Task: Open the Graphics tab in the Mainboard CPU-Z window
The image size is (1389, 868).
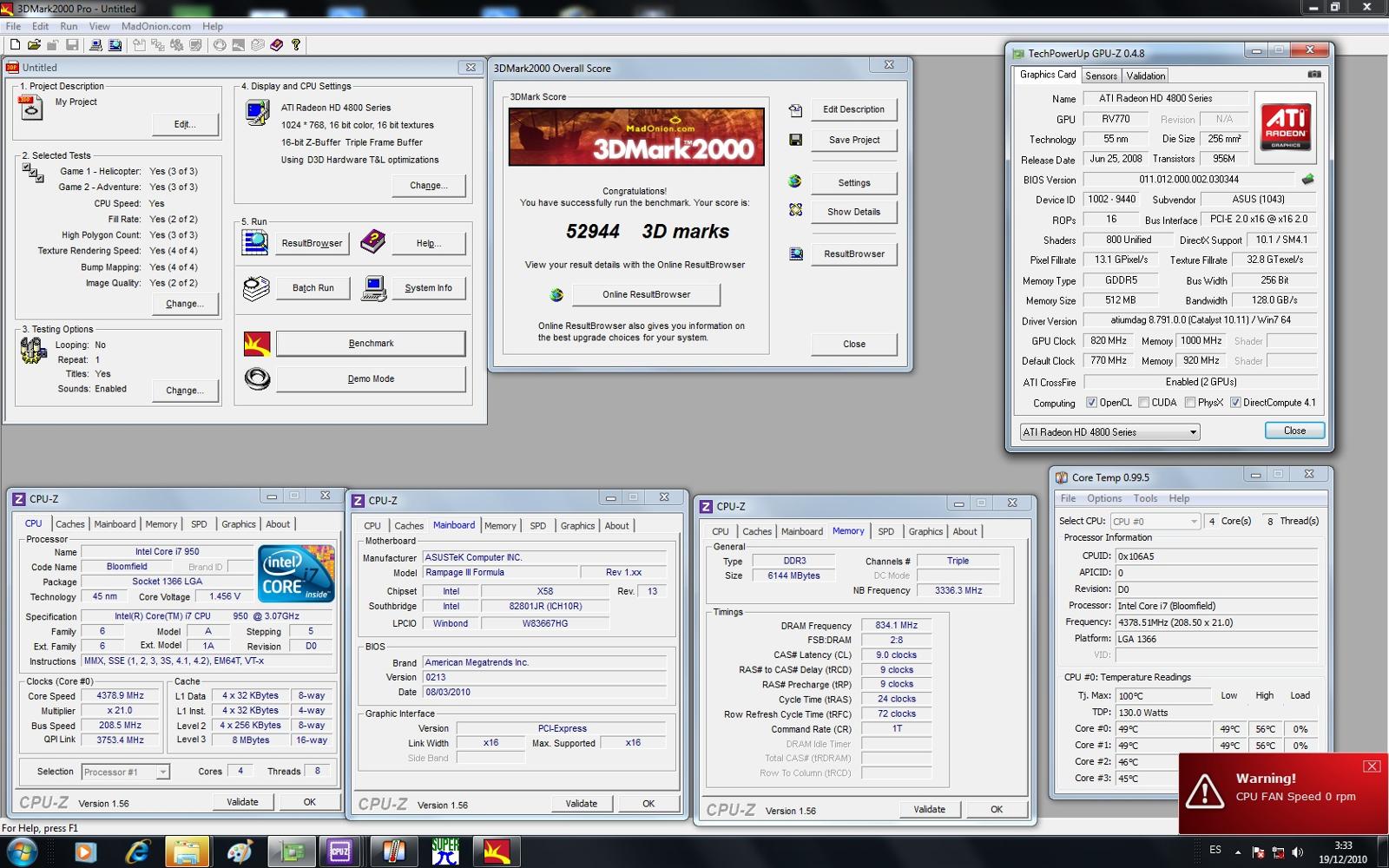Action: click(577, 526)
